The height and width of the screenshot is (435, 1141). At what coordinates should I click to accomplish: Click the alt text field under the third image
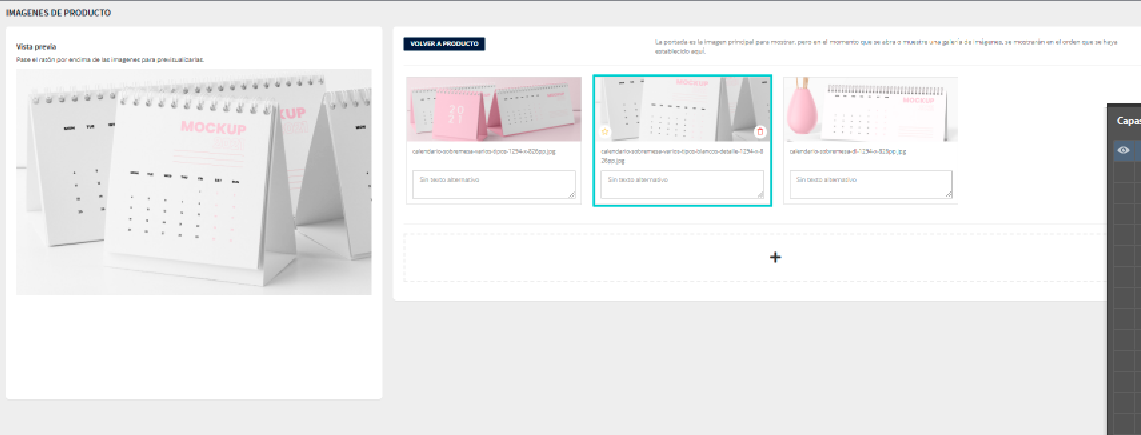click(869, 184)
